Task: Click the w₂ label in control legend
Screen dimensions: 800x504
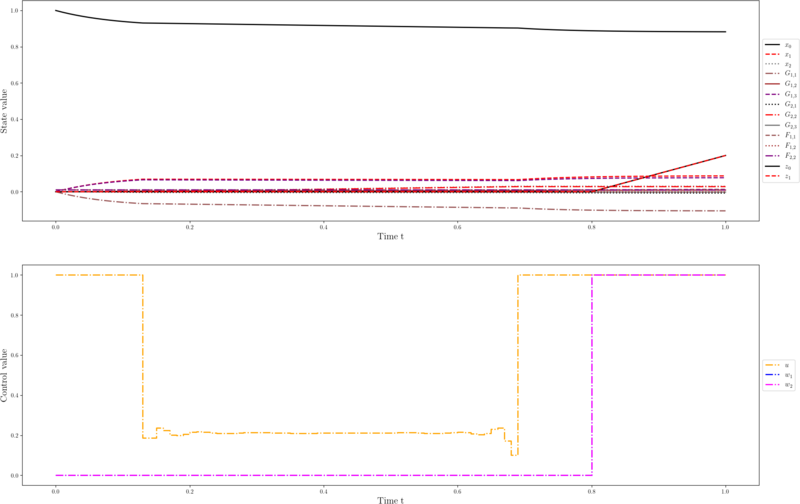Action: coord(789,385)
